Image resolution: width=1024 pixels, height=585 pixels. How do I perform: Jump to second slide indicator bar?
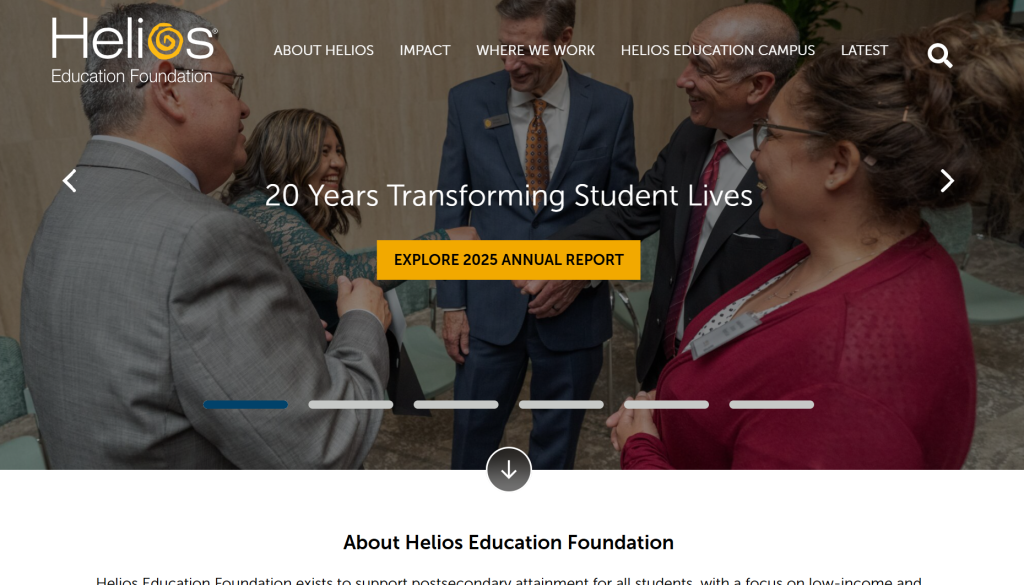[x=351, y=405]
